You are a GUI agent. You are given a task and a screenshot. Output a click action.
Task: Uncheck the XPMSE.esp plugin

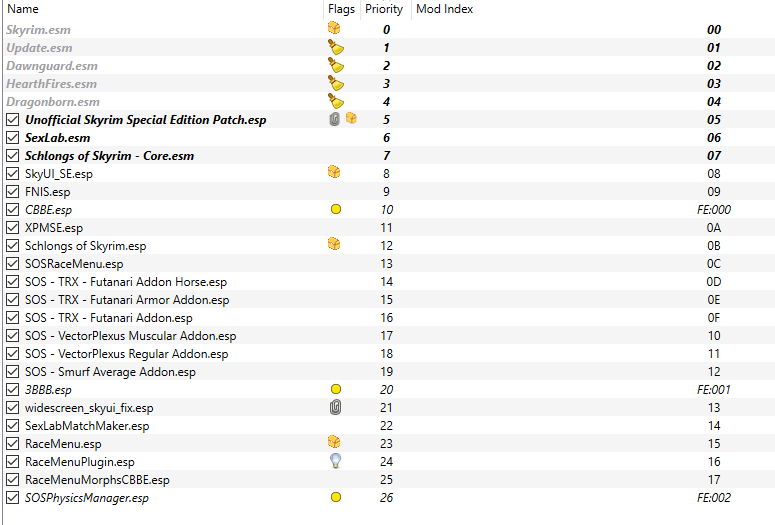pyautogui.click(x=13, y=228)
